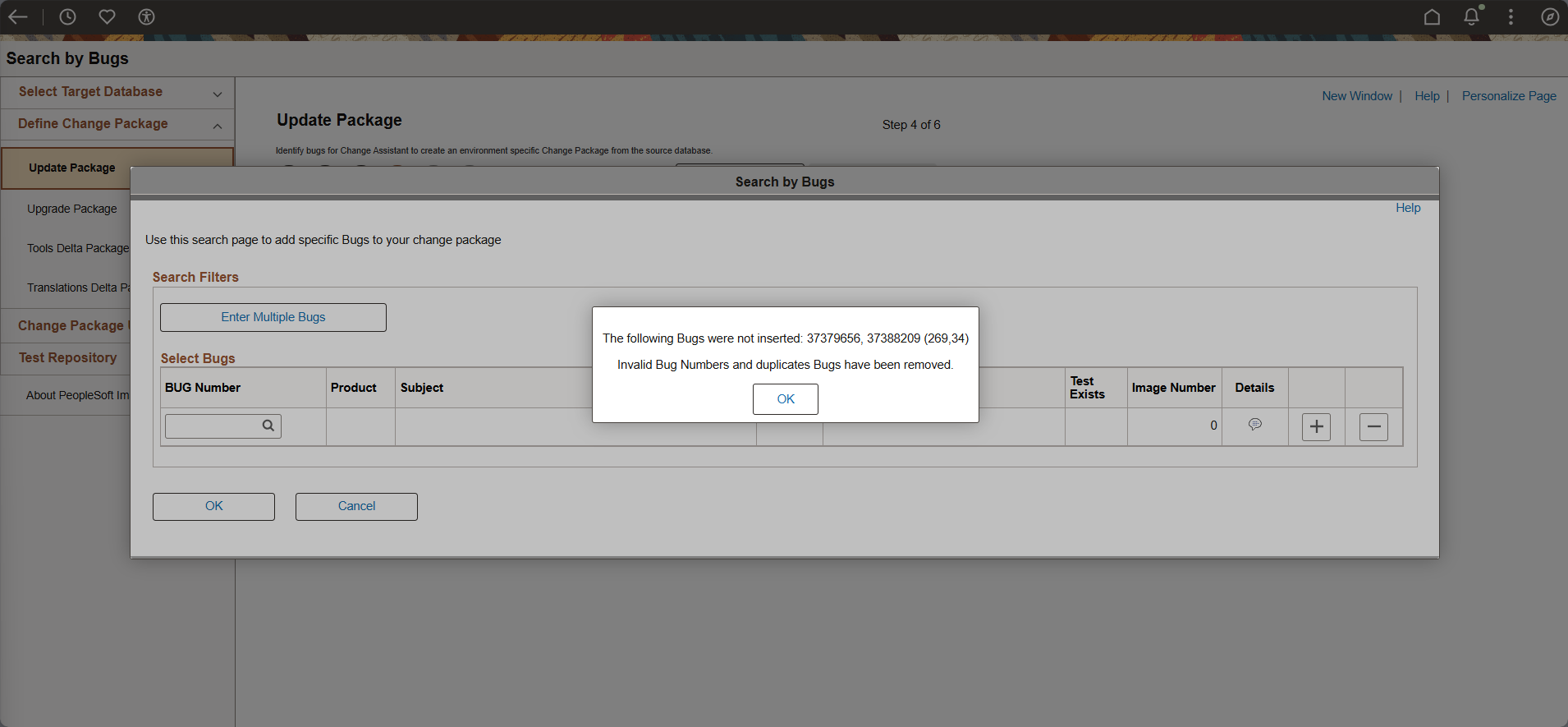Viewport: 1568px width, 727px height.
Task: Click the Update Package page heading
Action: [x=339, y=120]
